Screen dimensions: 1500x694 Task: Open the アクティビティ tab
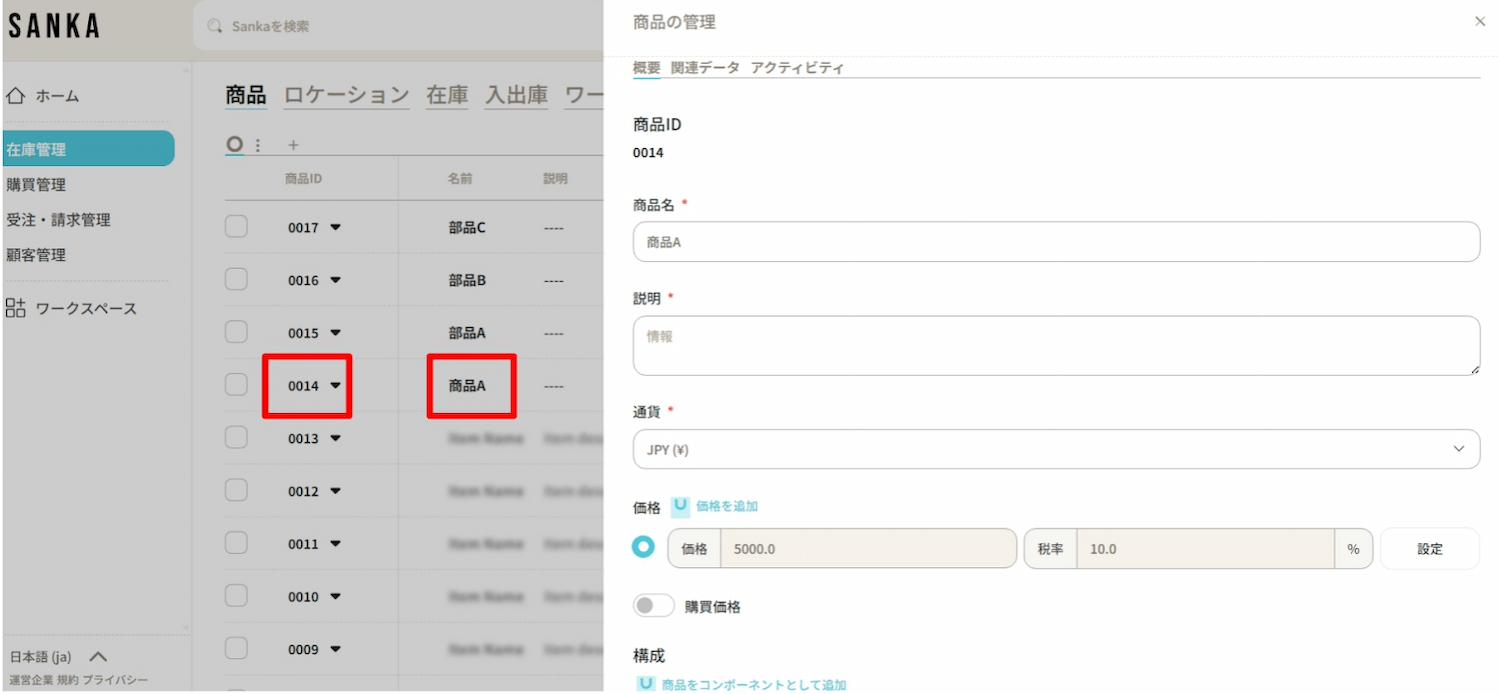(797, 68)
